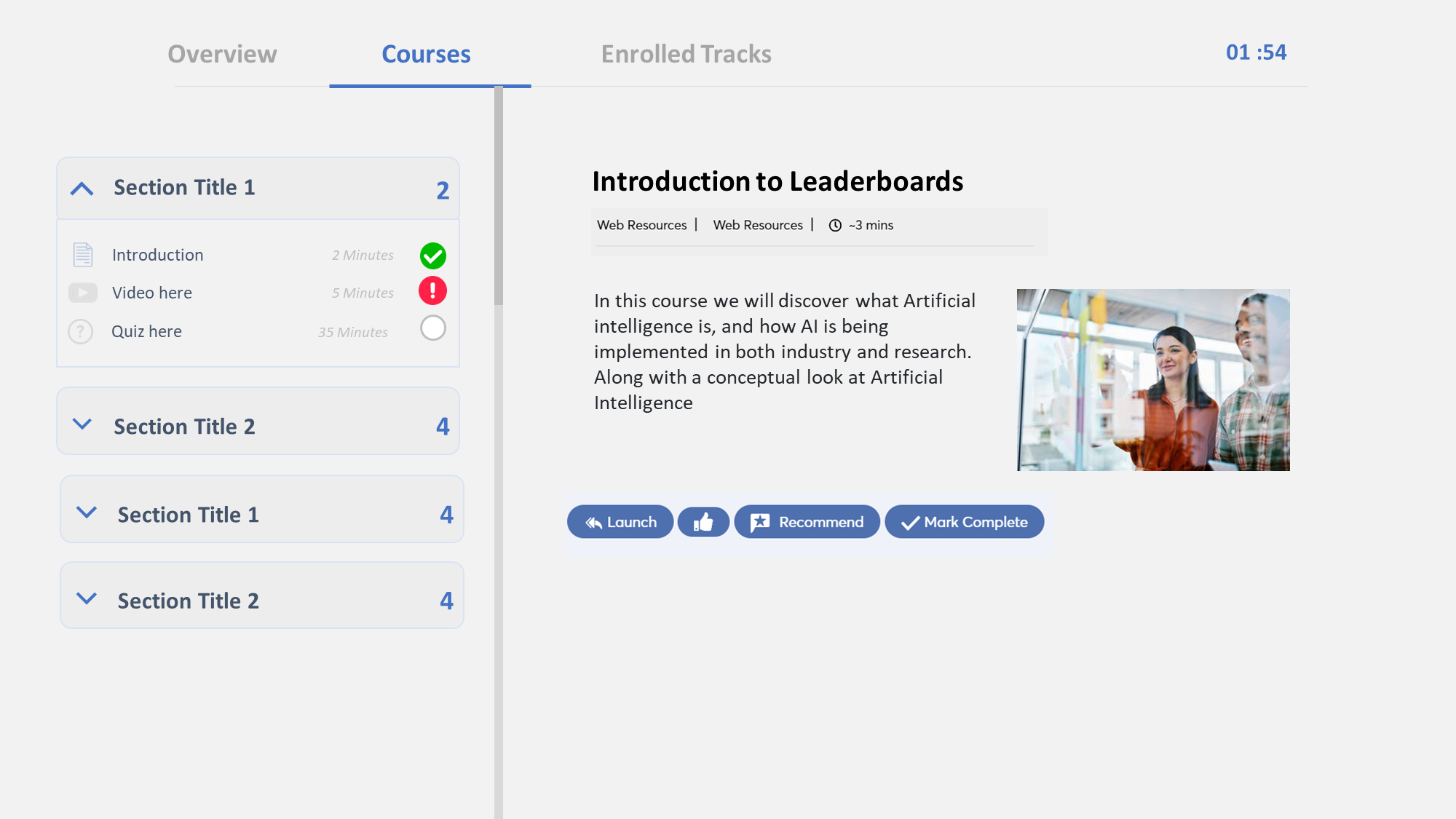The height and width of the screenshot is (819, 1456).
Task: Click the document icon beside Introduction
Action: pos(83,255)
